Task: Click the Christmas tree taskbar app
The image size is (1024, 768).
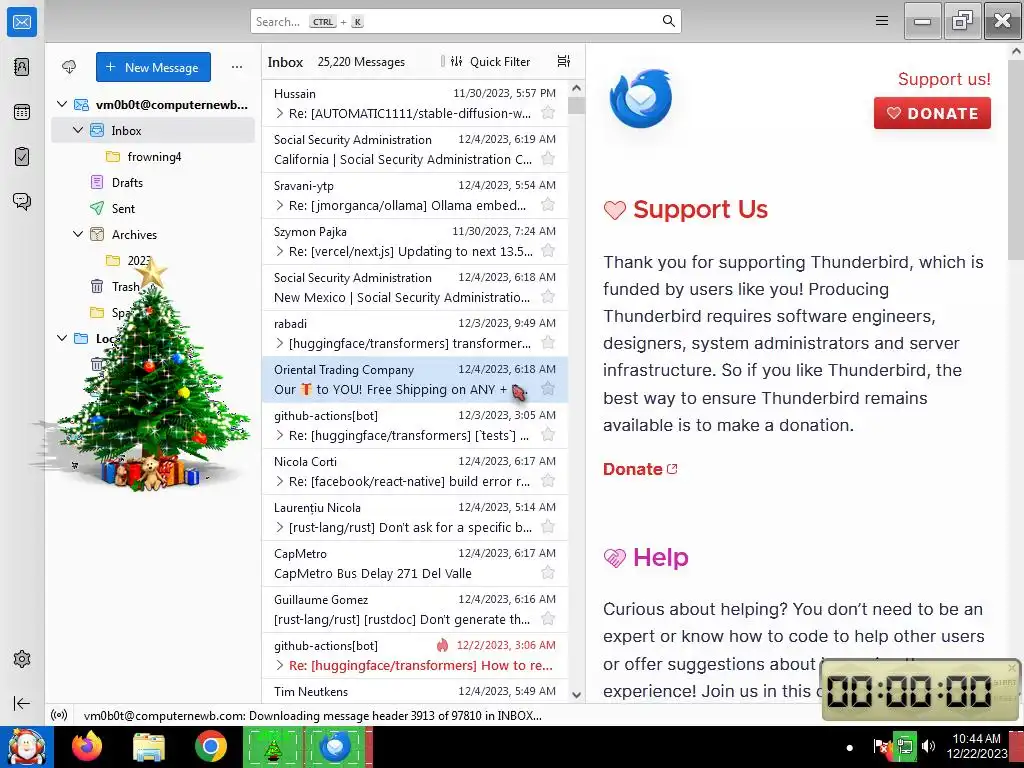Action: point(272,746)
